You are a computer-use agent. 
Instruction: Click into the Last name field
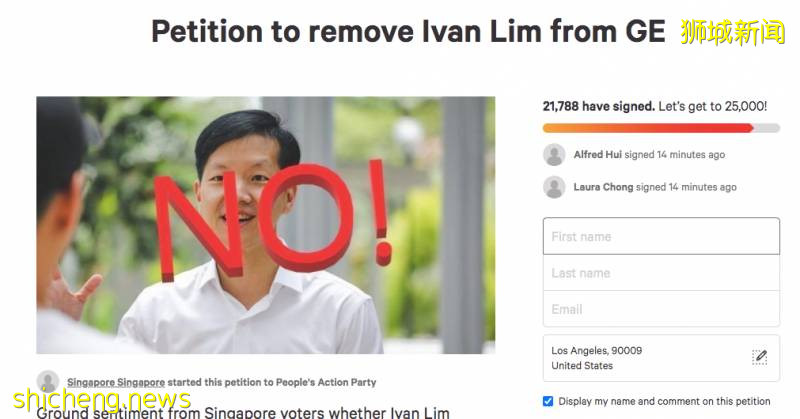(661, 273)
